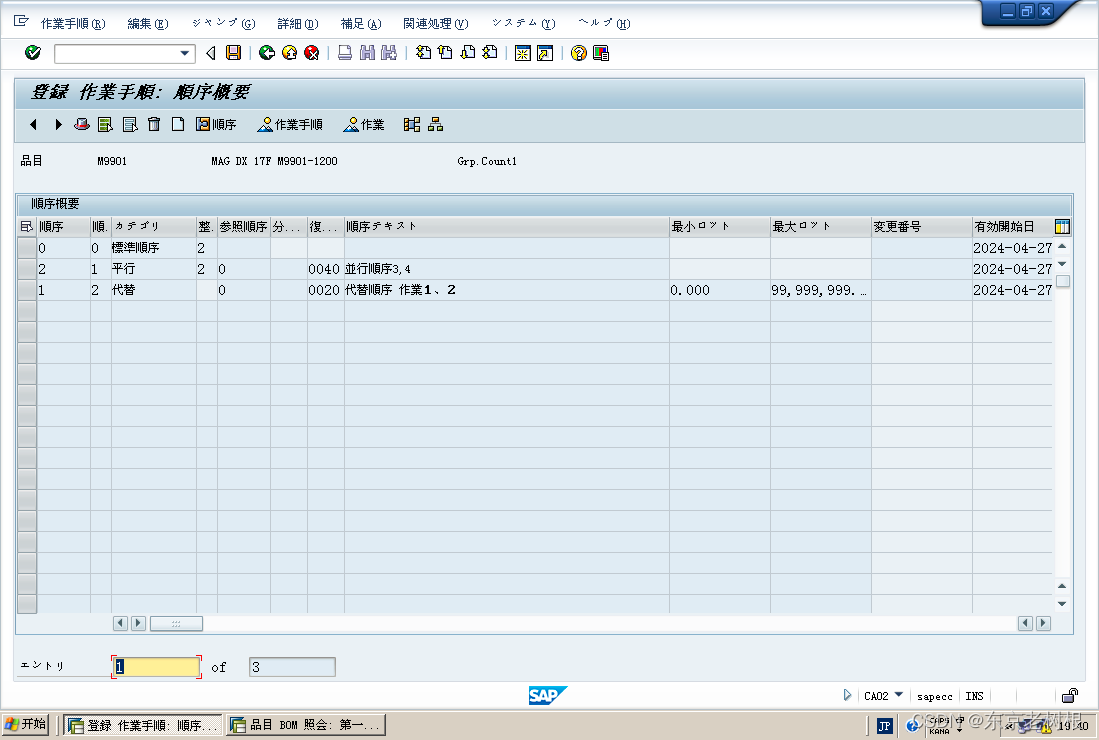Click the green Back arrow
The width and height of the screenshot is (1099, 740).
pyautogui.click(x=265, y=53)
